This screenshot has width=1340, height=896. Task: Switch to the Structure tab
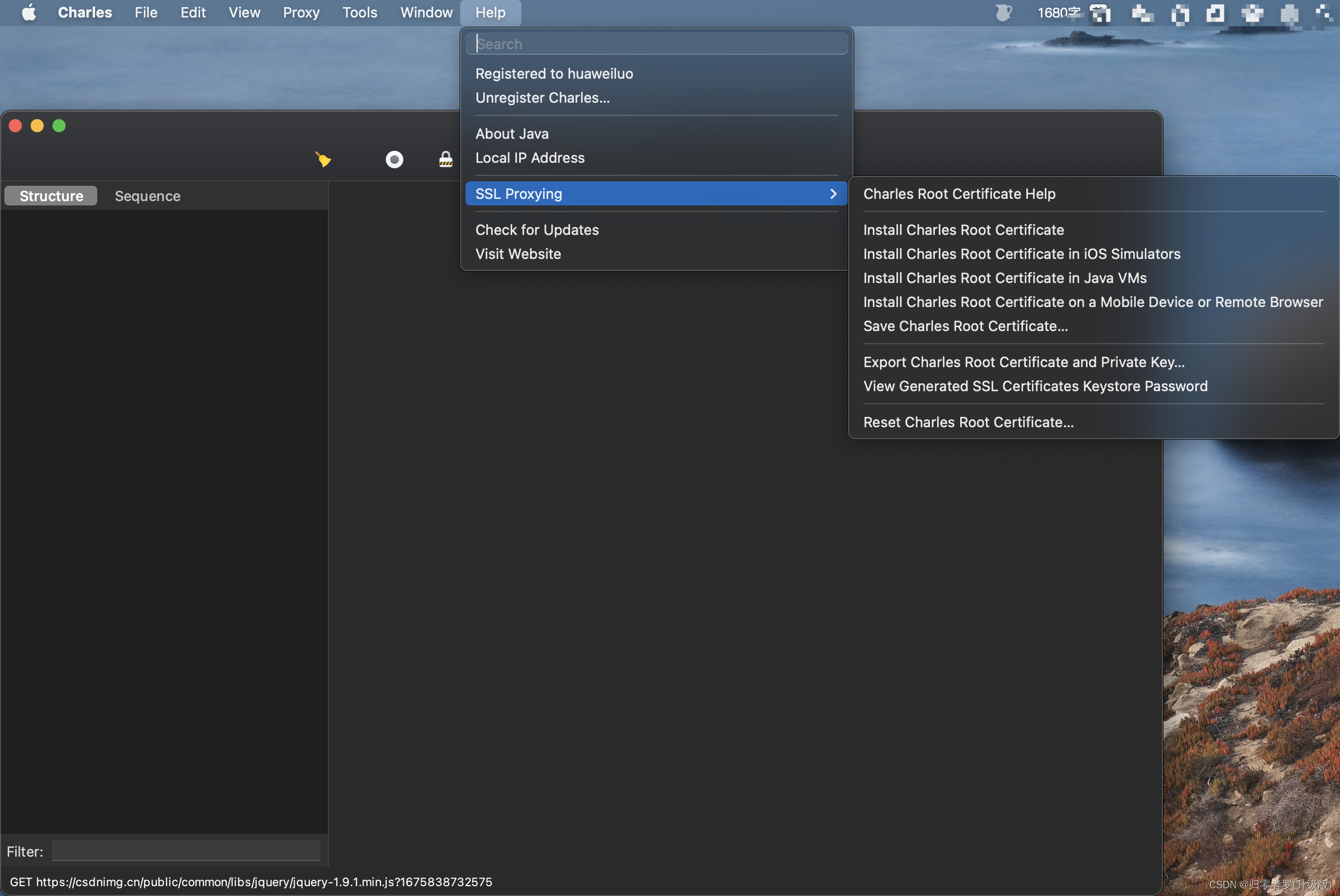click(x=51, y=196)
